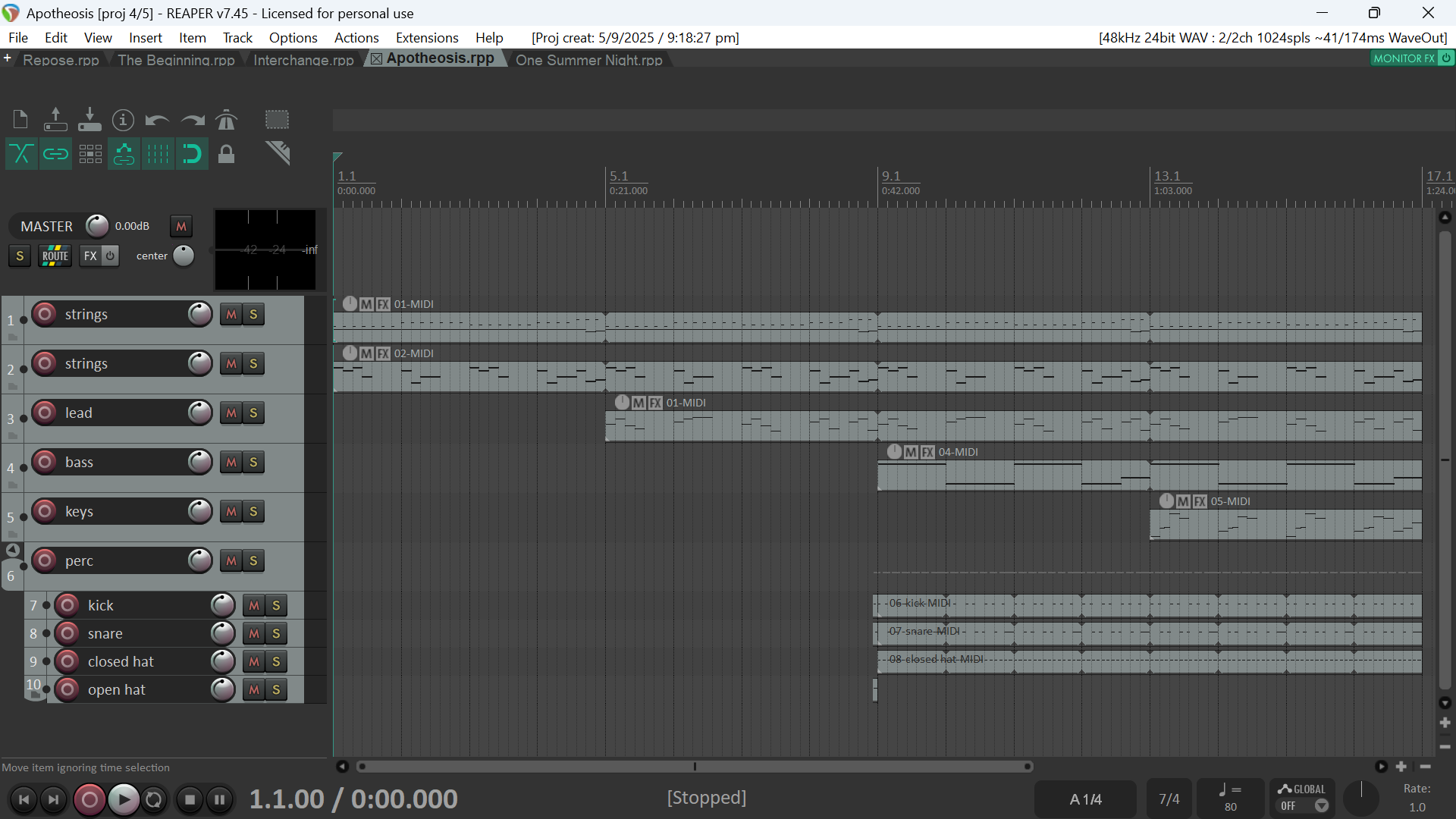Viewport: 1456px width, 819px height.
Task: Toggle the ripple editing icon
Action: tap(90, 154)
